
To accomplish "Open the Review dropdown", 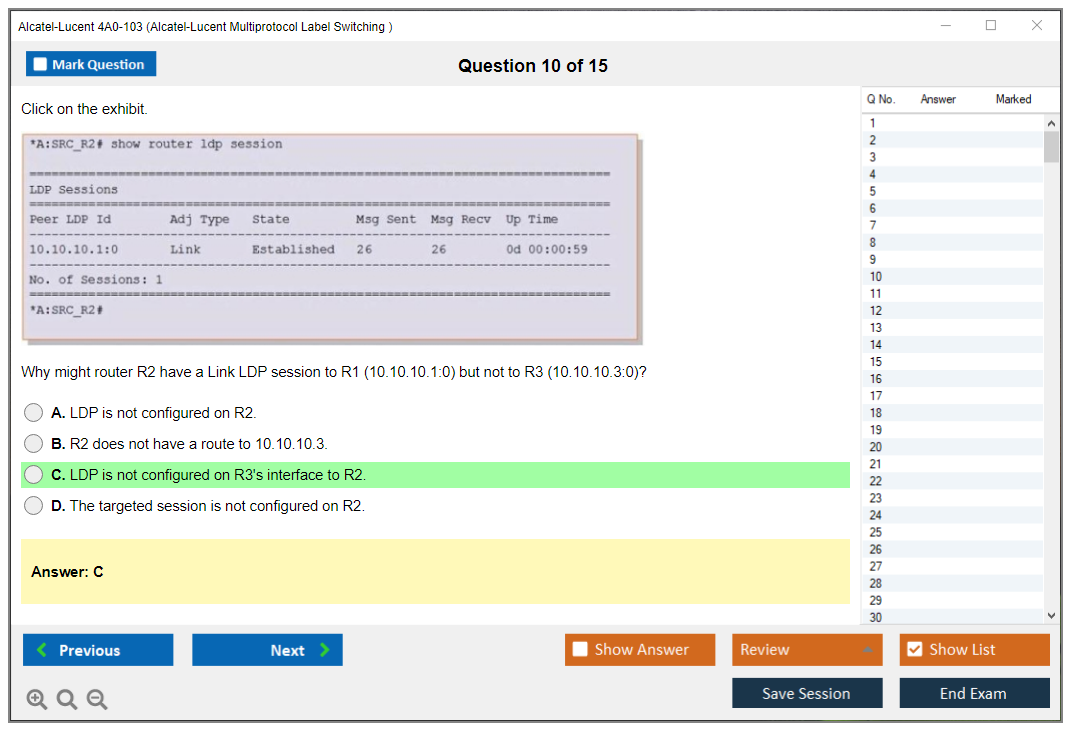I will tap(807, 650).
